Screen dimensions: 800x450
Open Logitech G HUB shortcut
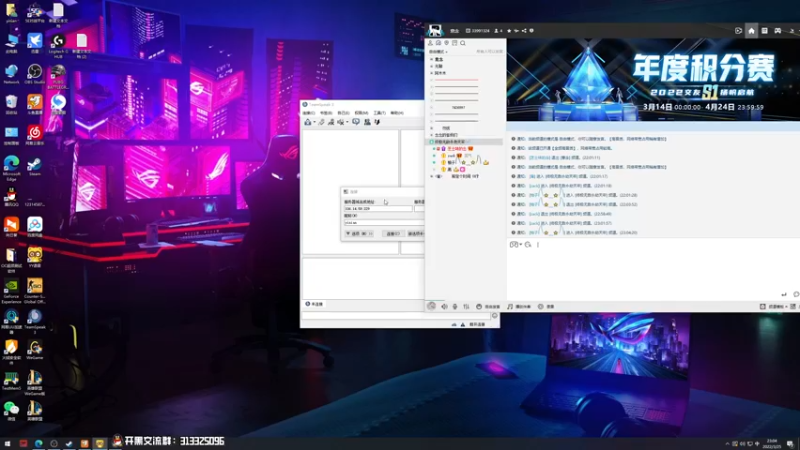click(x=58, y=45)
